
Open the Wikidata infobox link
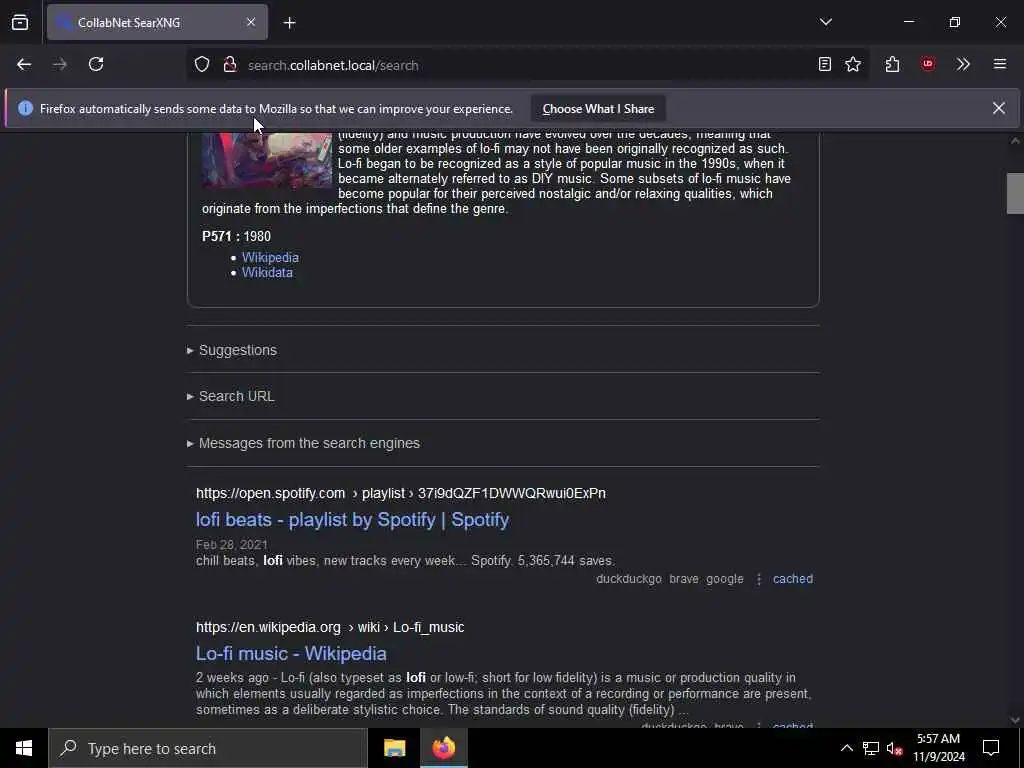tap(267, 272)
